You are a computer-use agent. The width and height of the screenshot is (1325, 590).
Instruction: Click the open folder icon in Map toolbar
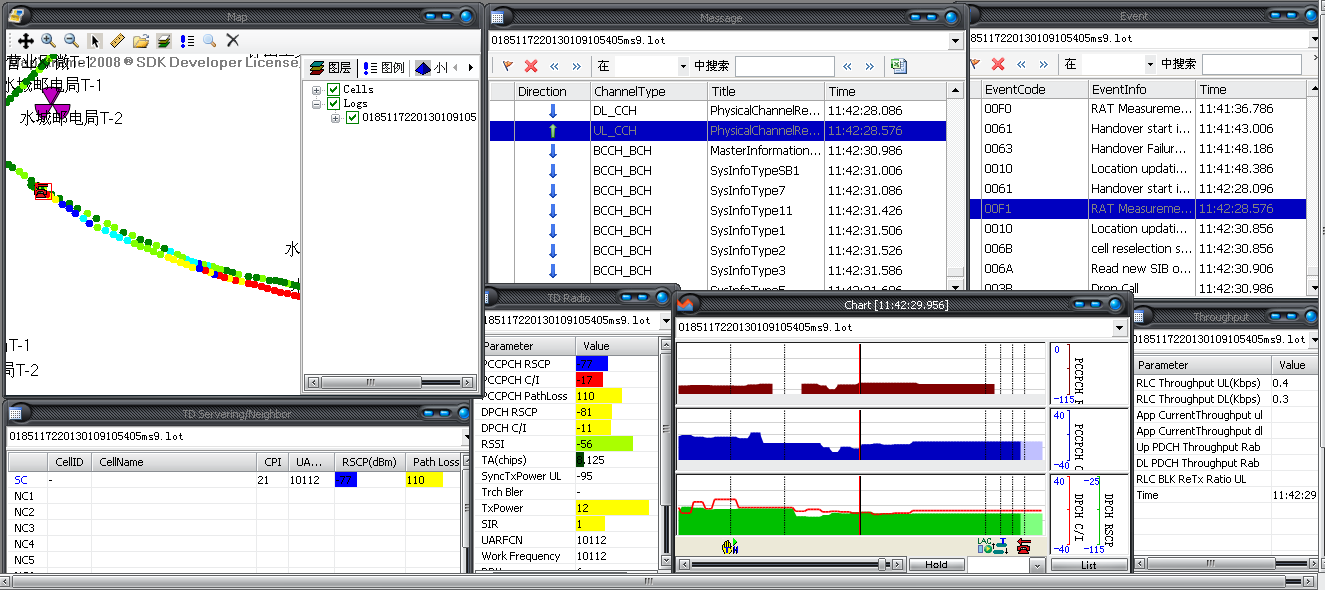point(141,41)
